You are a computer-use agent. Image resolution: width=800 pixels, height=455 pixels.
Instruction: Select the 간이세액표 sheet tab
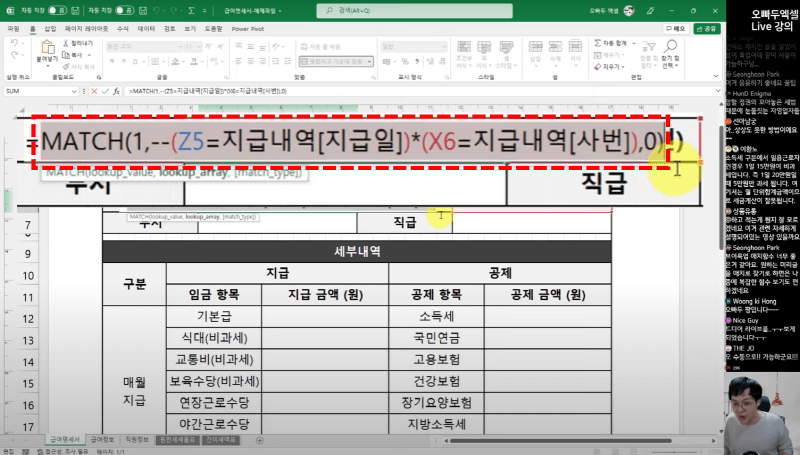(221, 440)
